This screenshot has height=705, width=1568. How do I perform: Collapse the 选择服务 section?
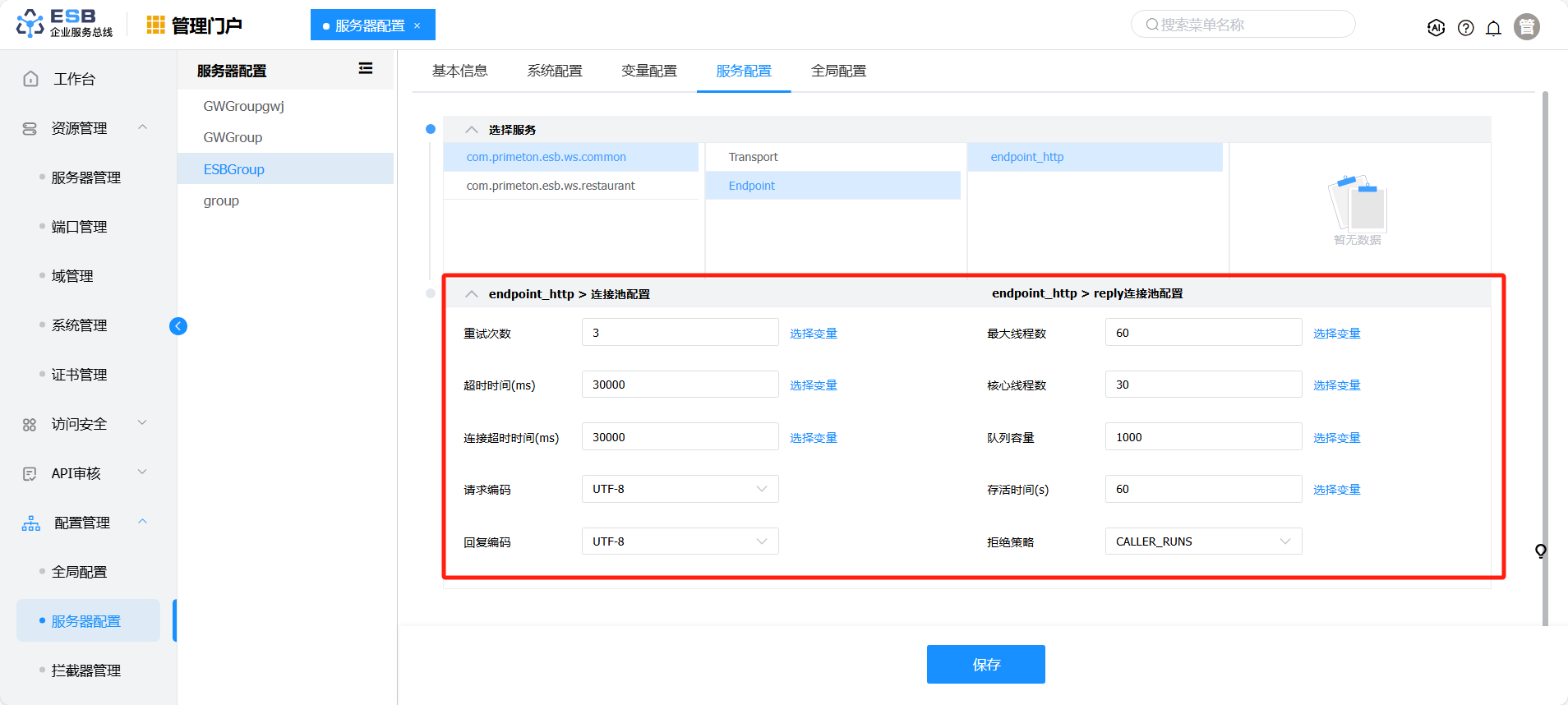tap(472, 130)
